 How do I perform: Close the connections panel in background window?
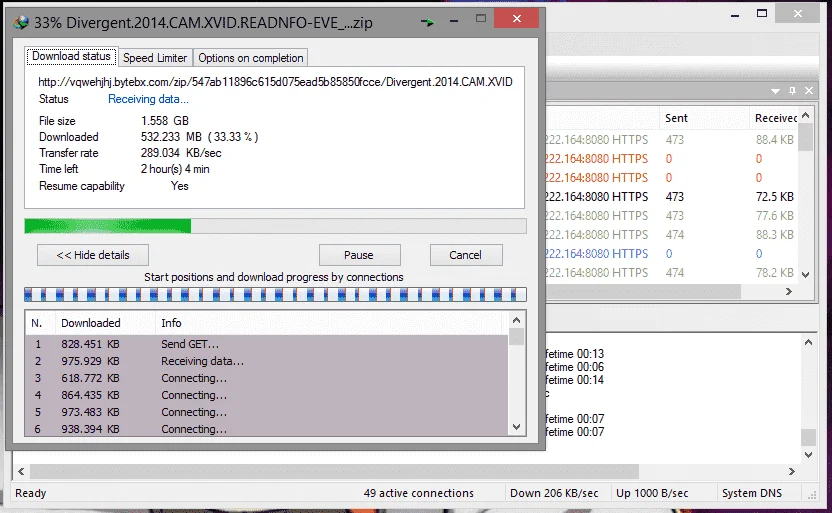click(809, 91)
